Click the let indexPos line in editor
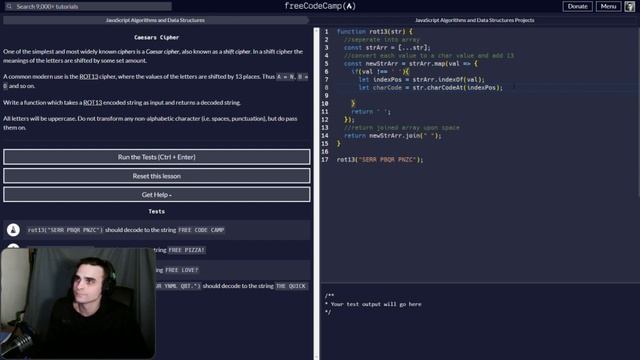Image resolution: width=640 pixels, height=360 pixels. pyautogui.click(x=422, y=79)
